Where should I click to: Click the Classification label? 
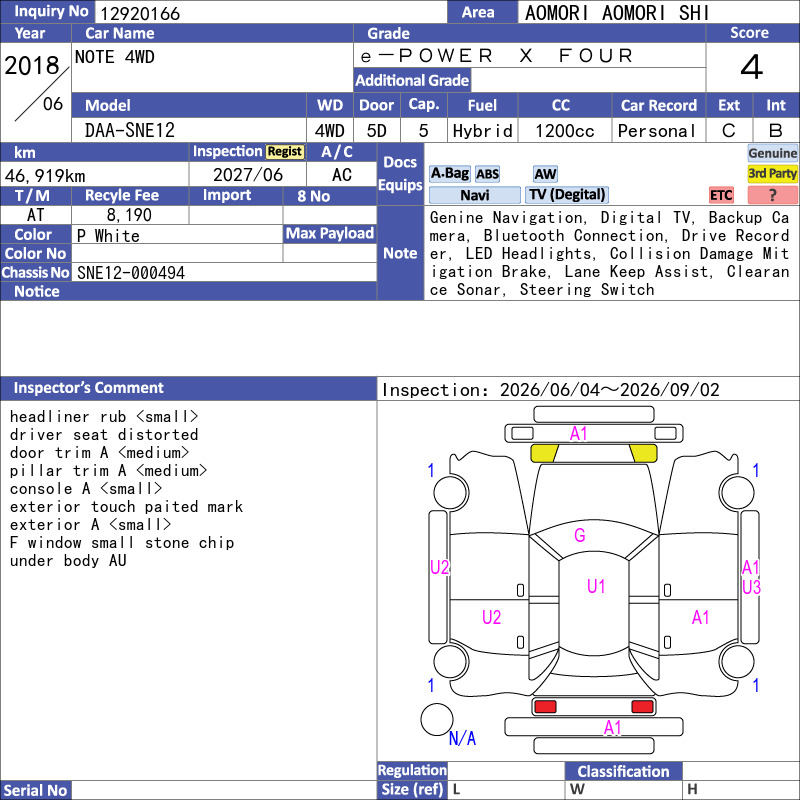coord(623,771)
